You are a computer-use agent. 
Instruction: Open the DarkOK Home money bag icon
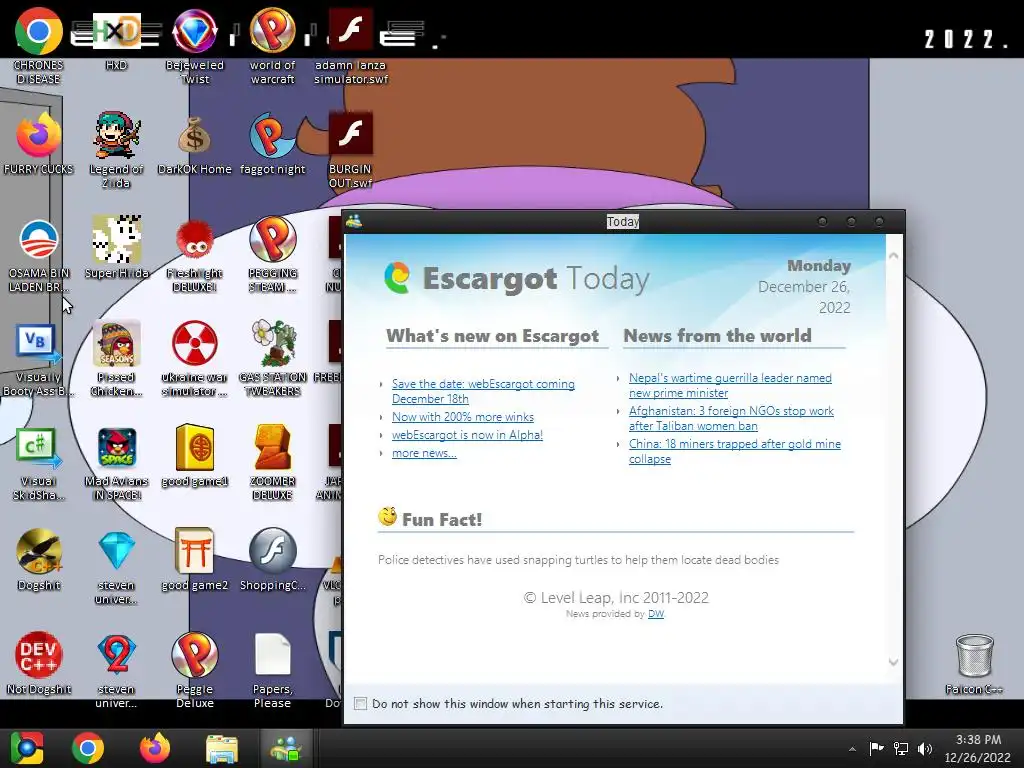tap(194, 136)
